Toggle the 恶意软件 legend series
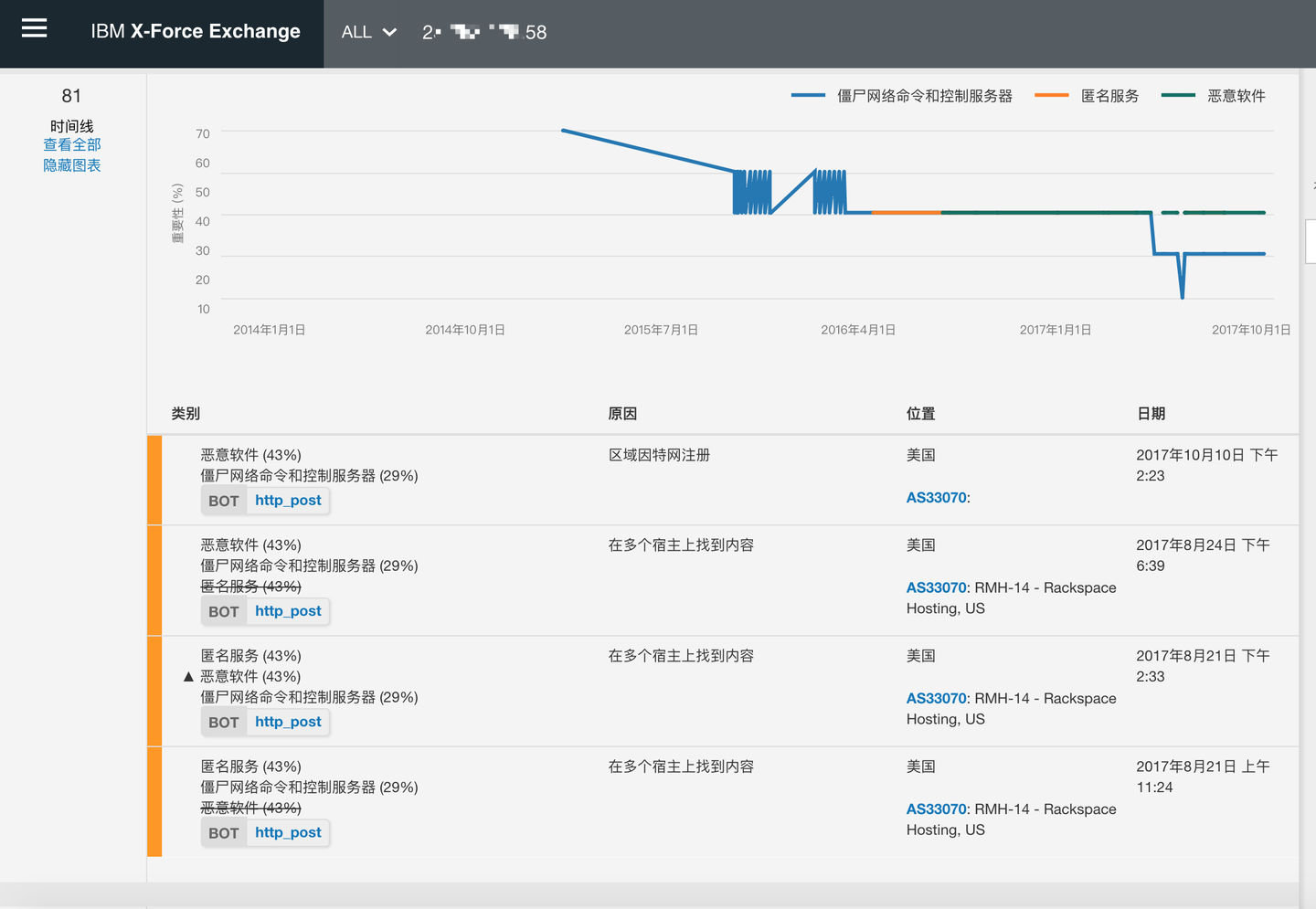 pyautogui.click(x=1236, y=96)
